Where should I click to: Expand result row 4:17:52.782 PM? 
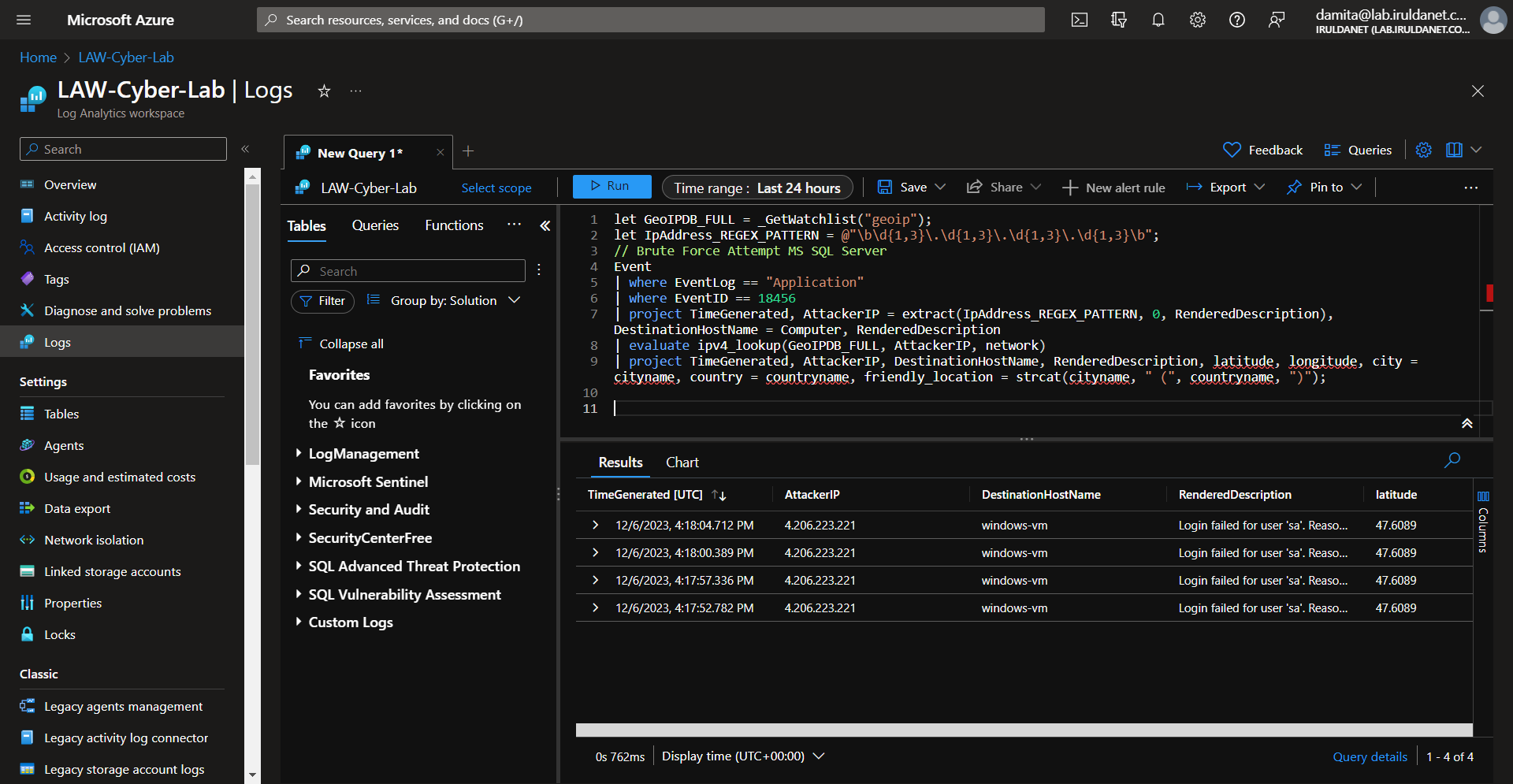[x=596, y=608]
